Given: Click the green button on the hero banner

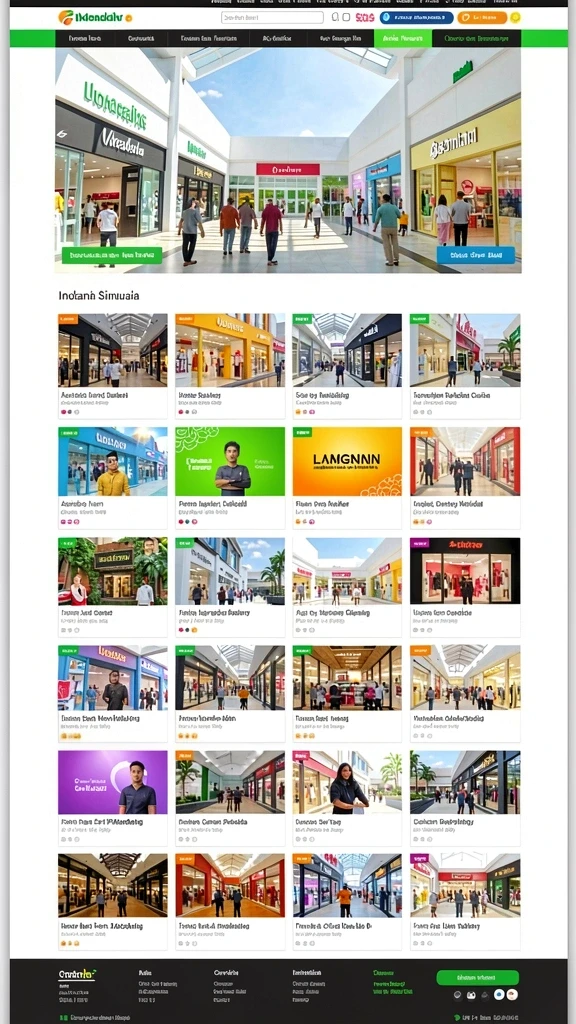Looking at the screenshot, I should 112,255.
